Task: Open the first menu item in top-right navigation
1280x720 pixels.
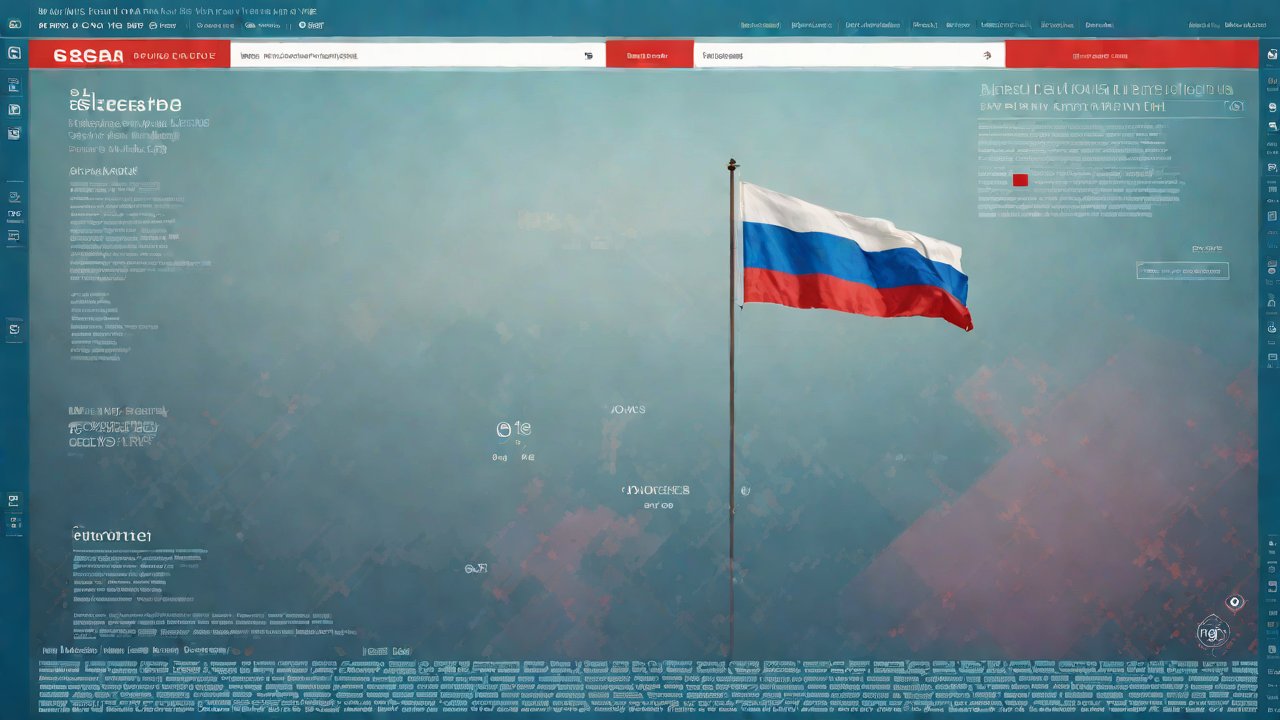Action: (760, 24)
